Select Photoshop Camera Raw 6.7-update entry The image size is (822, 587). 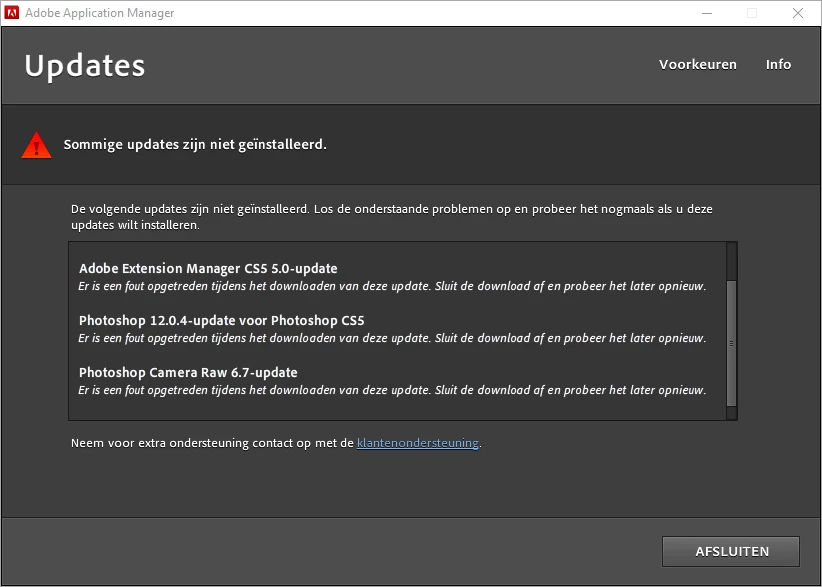(x=188, y=372)
